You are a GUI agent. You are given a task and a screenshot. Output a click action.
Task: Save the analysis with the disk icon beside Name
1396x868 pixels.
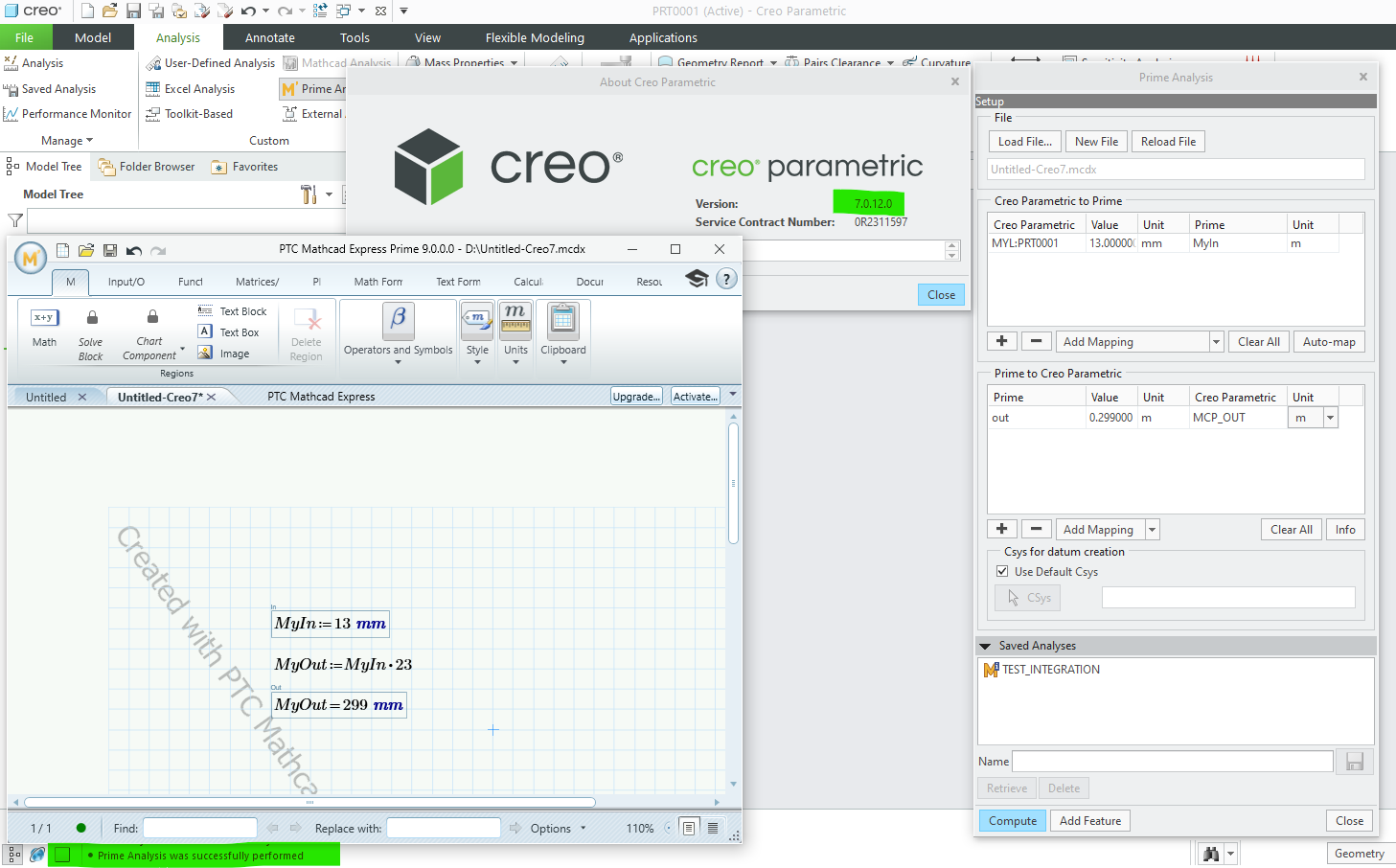[x=1355, y=762]
